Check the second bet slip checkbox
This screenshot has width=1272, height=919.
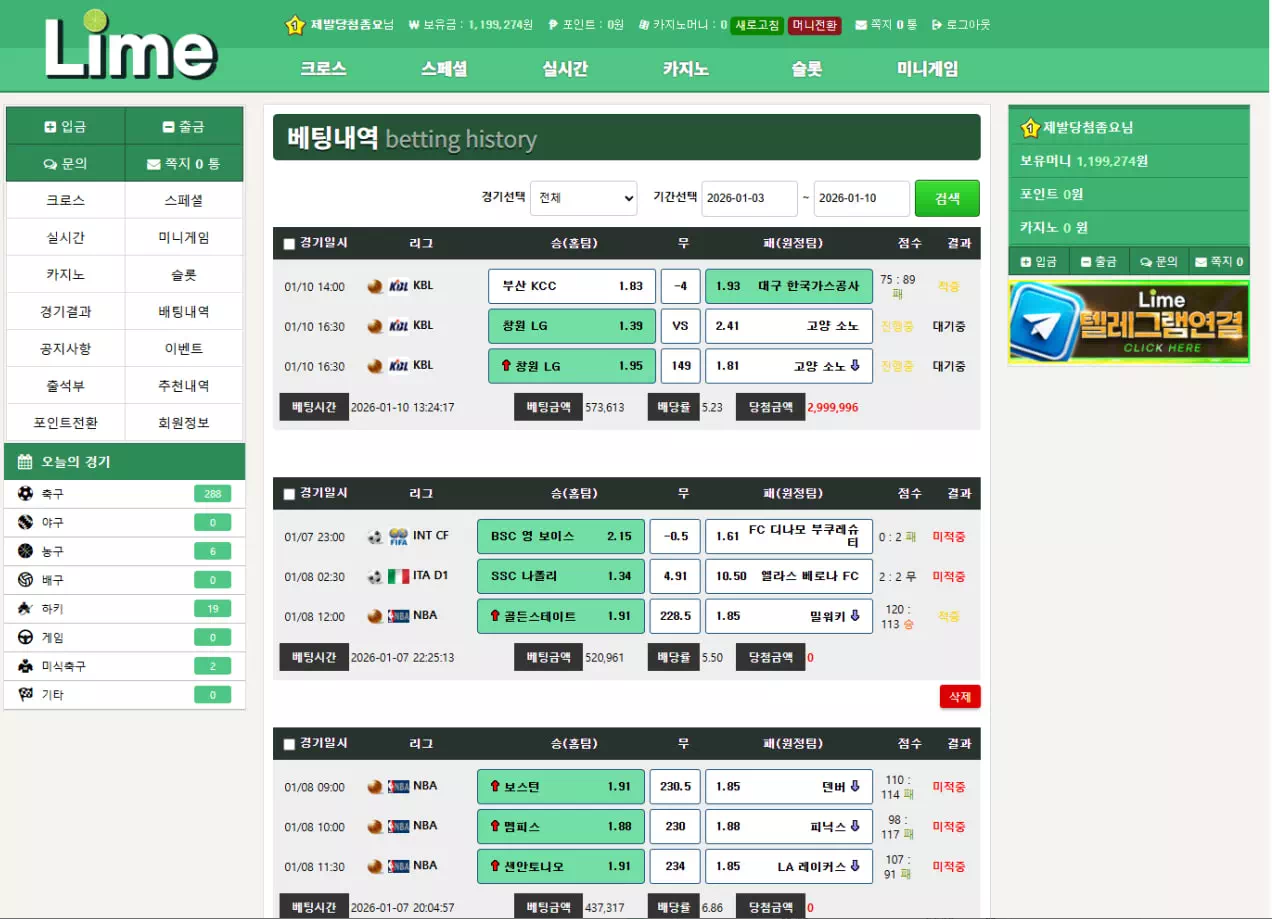(x=289, y=494)
